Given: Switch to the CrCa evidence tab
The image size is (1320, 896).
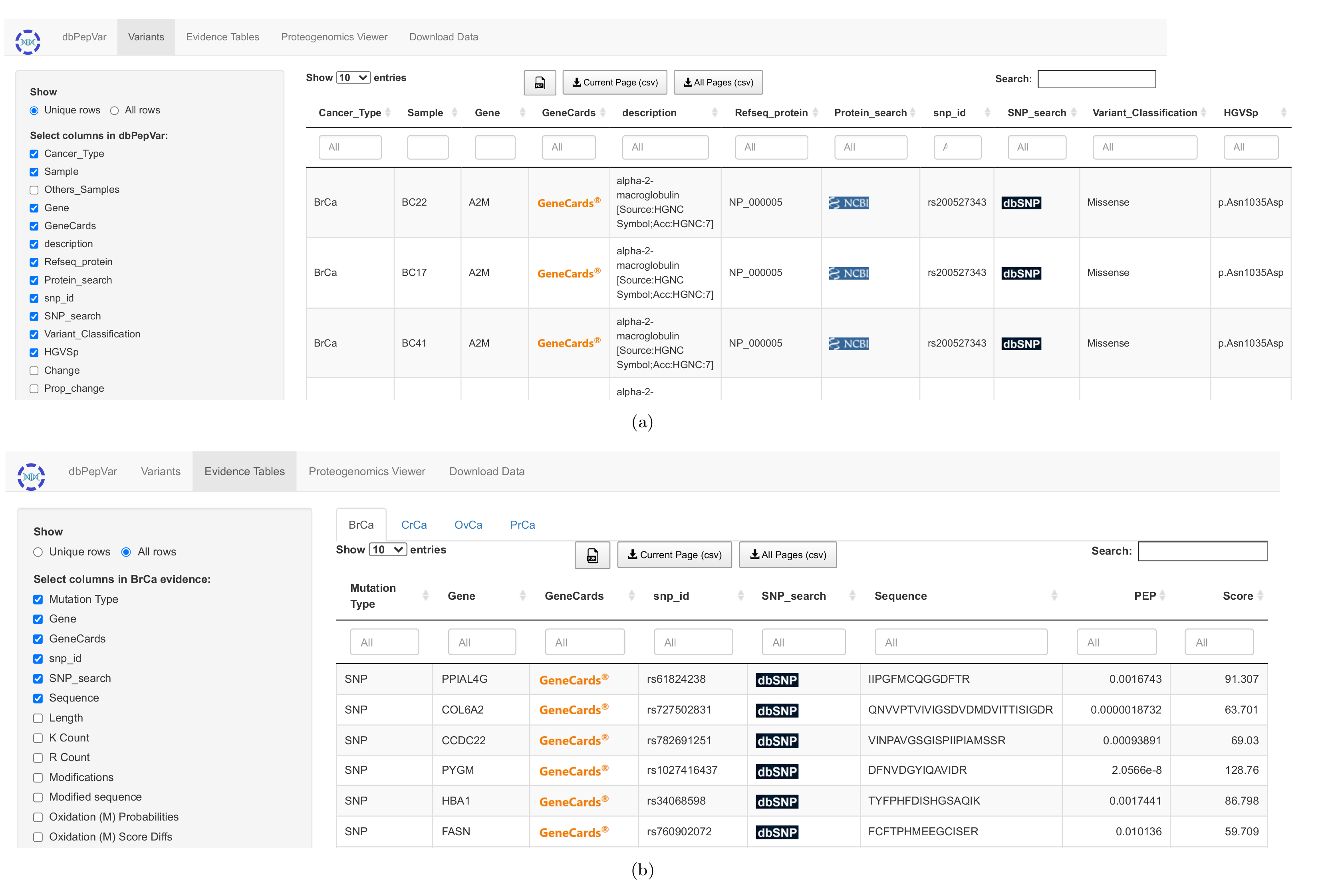Looking at the screenshot, I should coord(413,525).
